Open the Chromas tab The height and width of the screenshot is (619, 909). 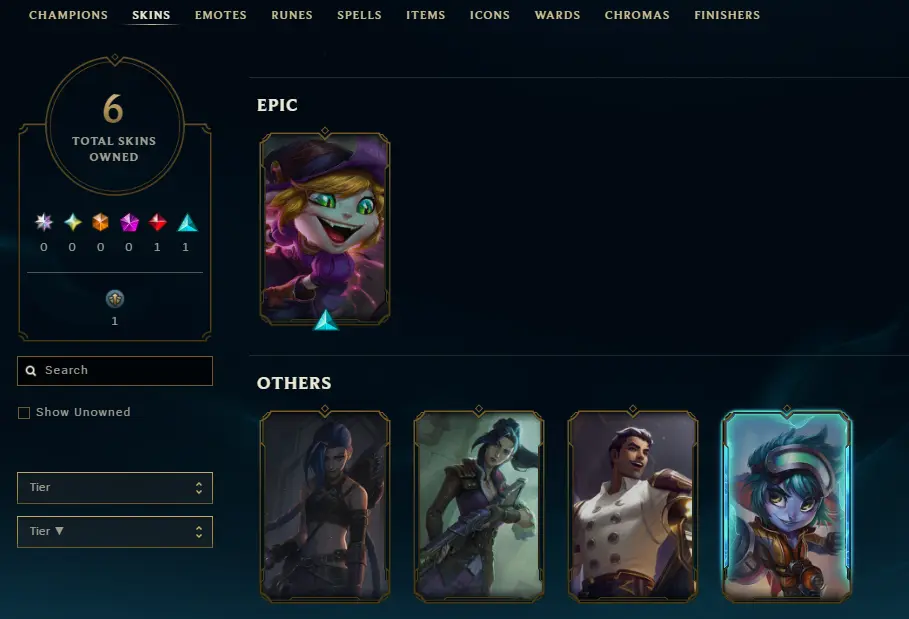[x=637, y=15]
